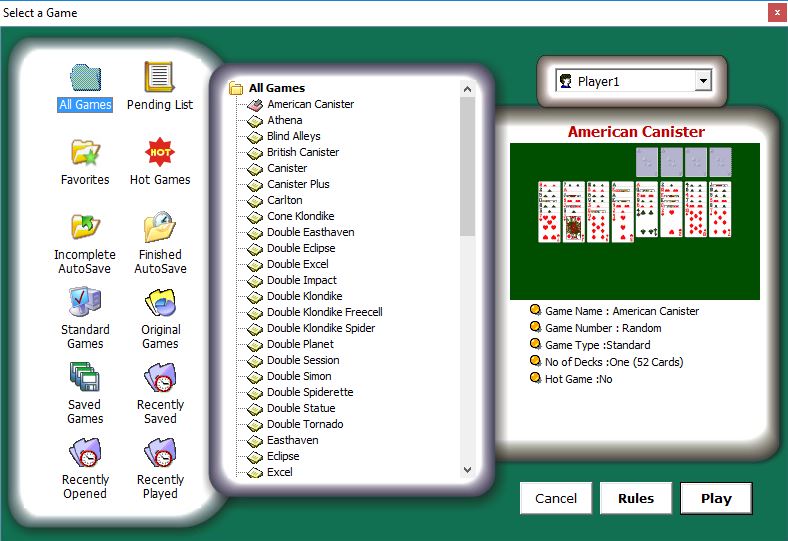
Task: Click the game list scrollbar thumb
Action: pyautogui.click(x=467, y=167)
